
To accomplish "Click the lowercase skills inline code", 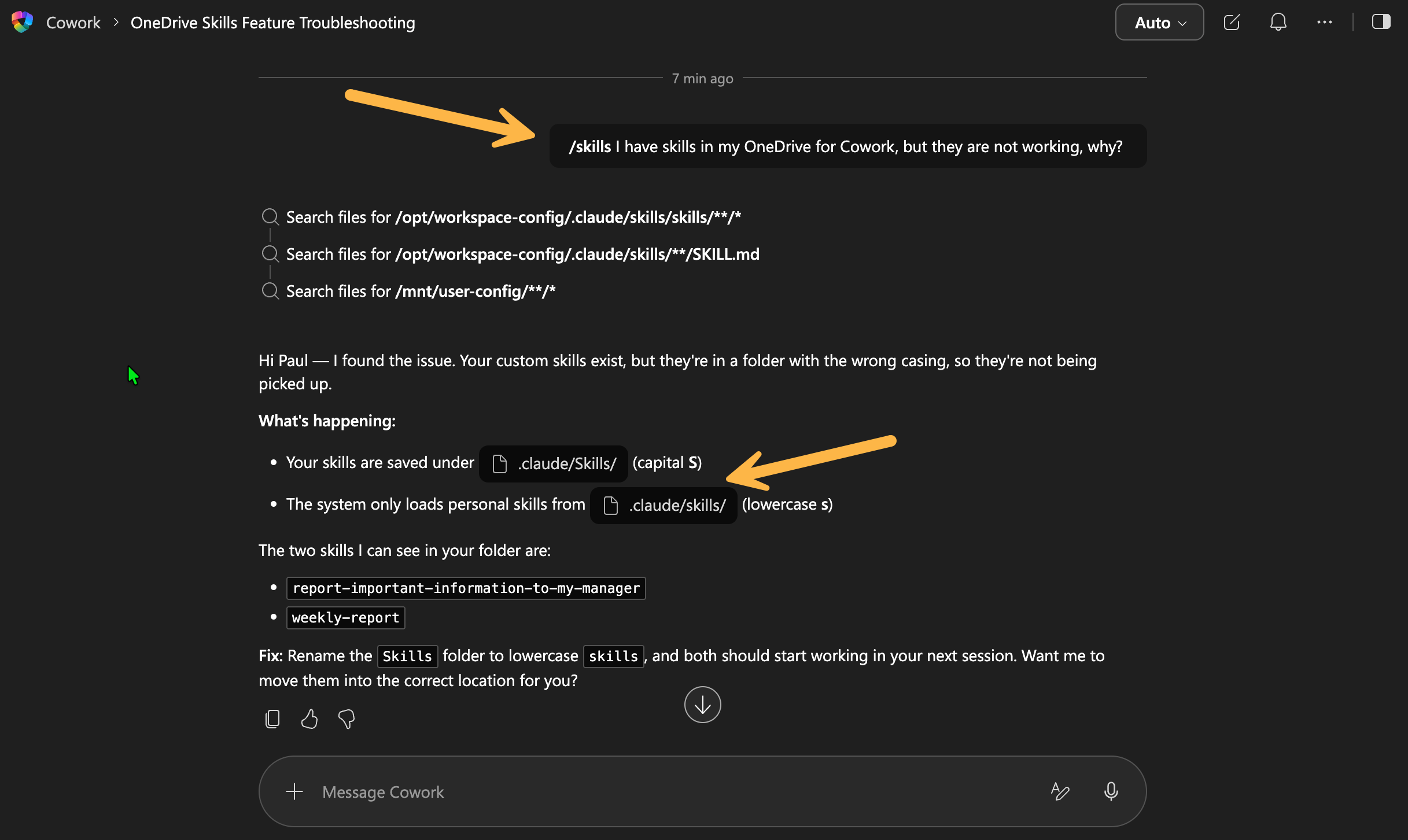I will click(x=613, y=656).
